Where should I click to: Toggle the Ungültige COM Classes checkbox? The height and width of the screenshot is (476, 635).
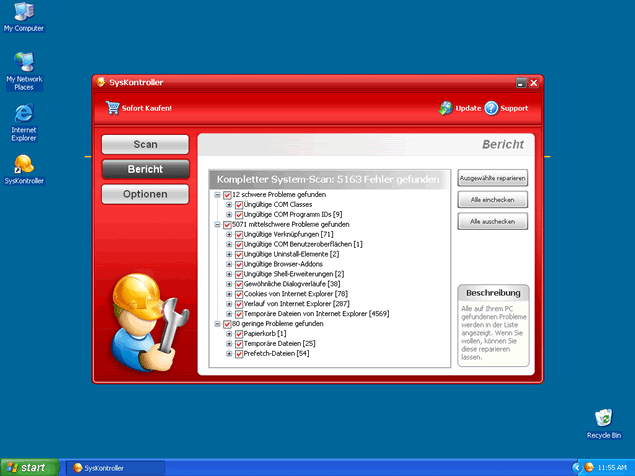click(x=239, y=204)
